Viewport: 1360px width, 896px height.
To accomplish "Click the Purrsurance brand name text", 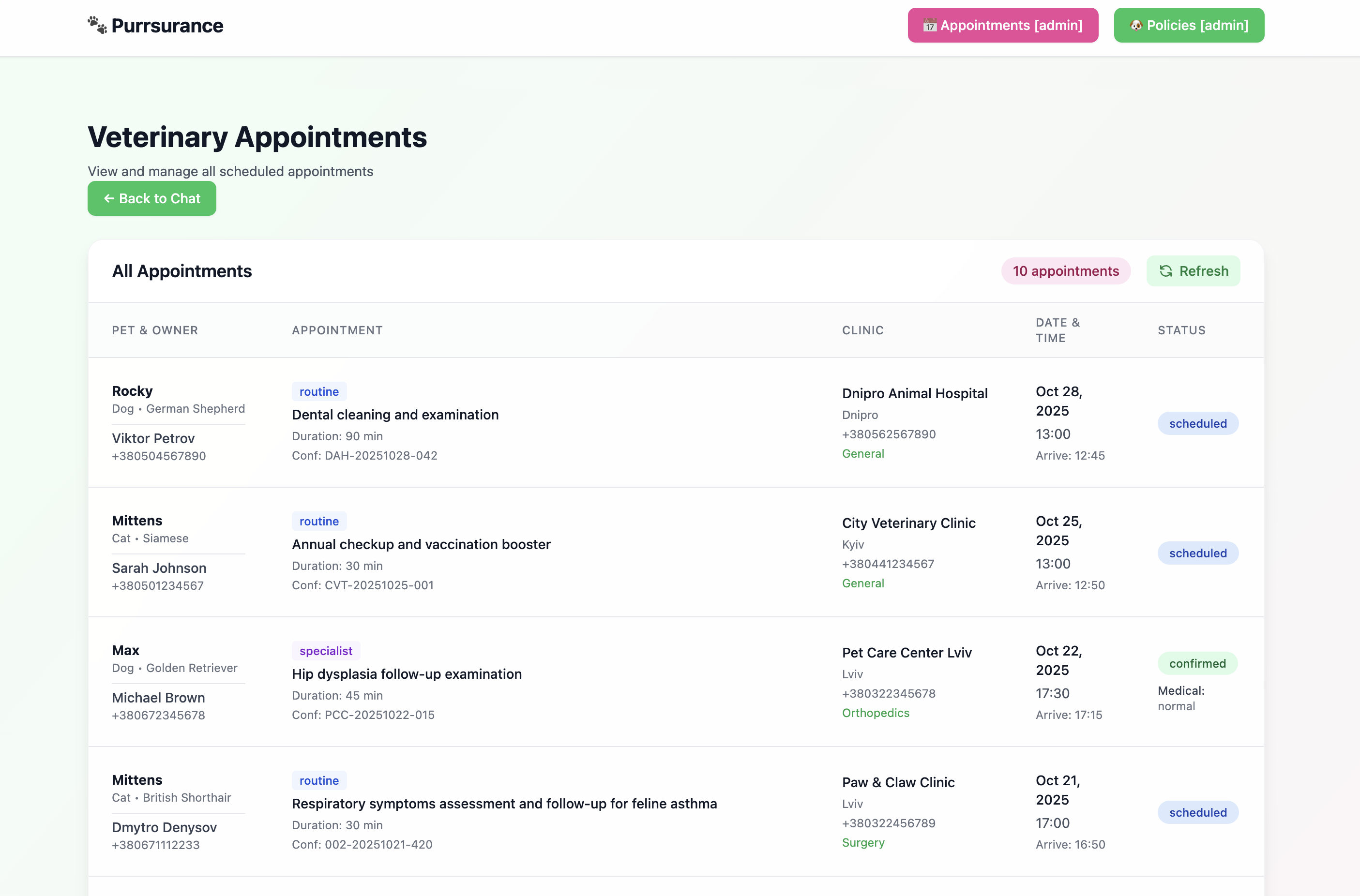I will point(167,25).
